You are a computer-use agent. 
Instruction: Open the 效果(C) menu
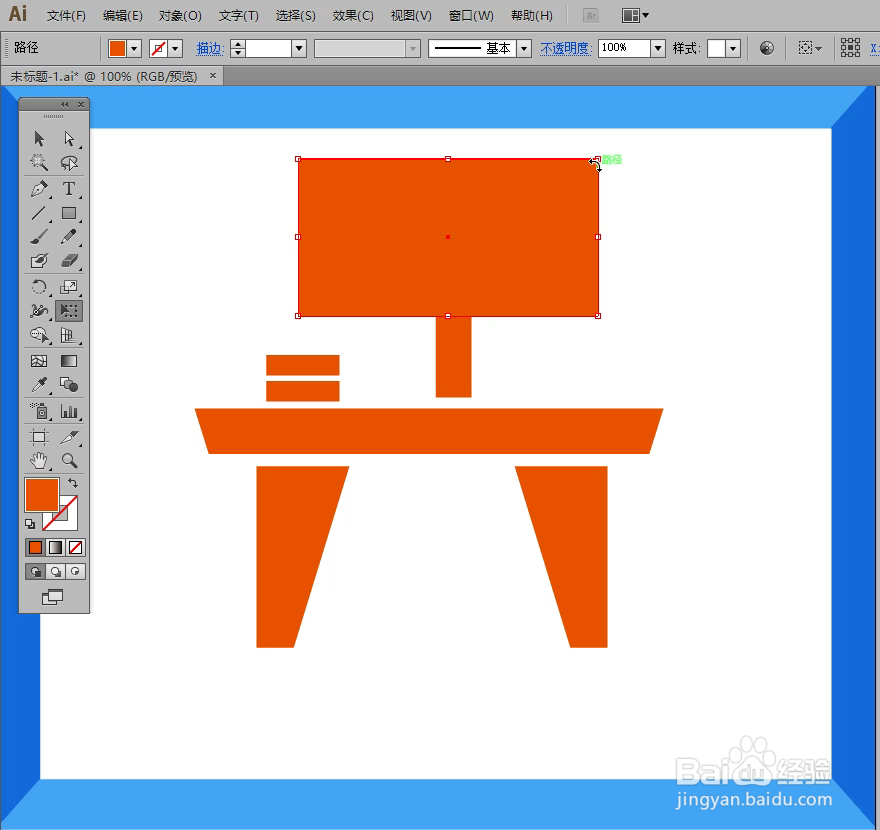pos(352,16)
